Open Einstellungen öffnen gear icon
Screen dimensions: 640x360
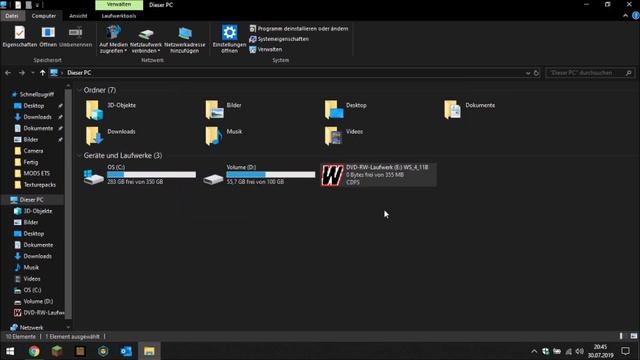(x=229, y=32)
